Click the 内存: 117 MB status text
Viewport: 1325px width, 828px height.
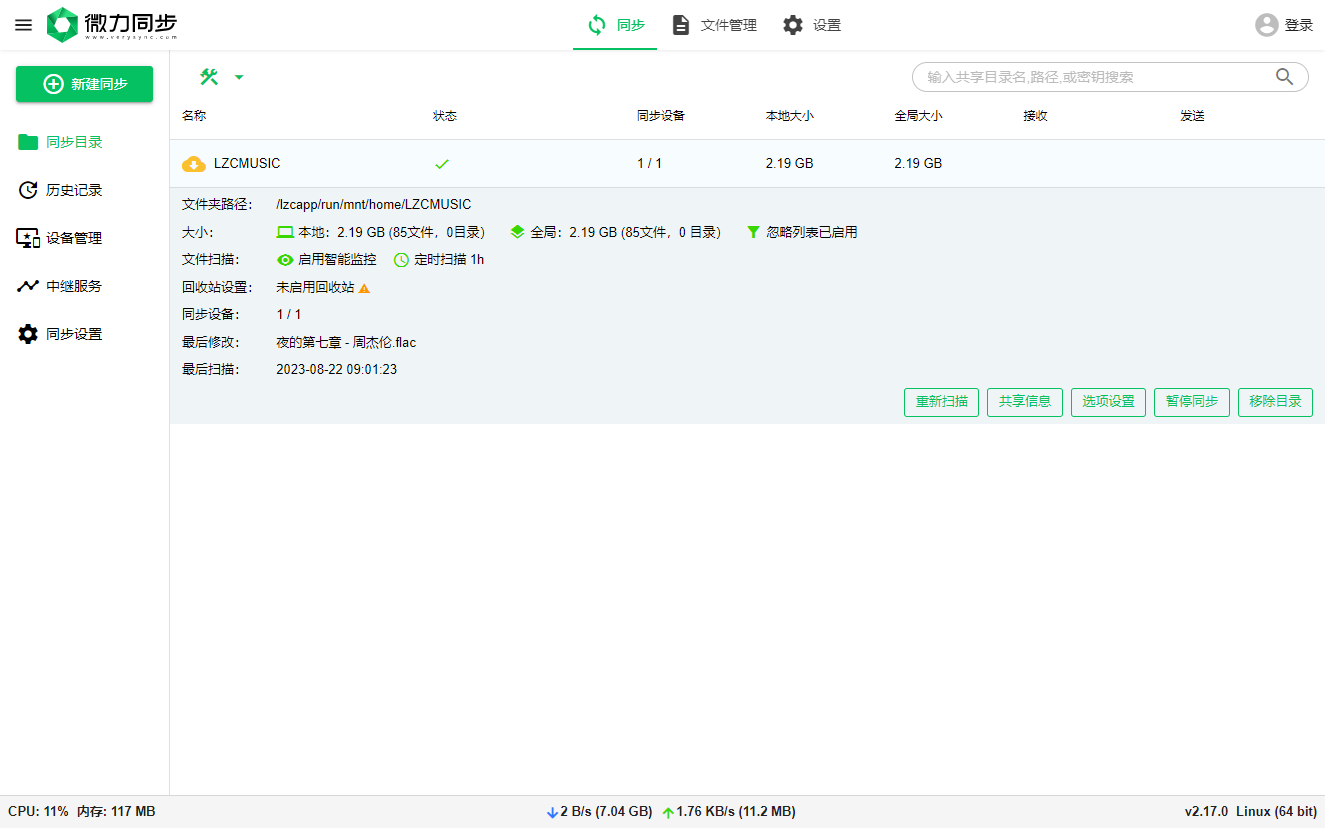[x=116, y=812]
